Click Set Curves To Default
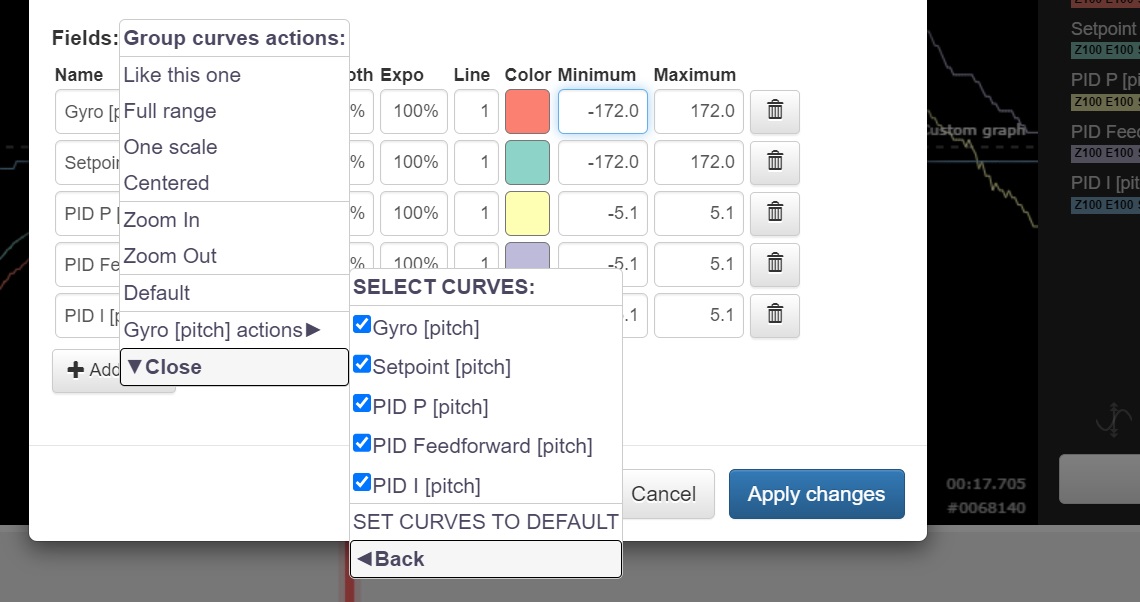1140x602 pixels. (x=485, y=522)
